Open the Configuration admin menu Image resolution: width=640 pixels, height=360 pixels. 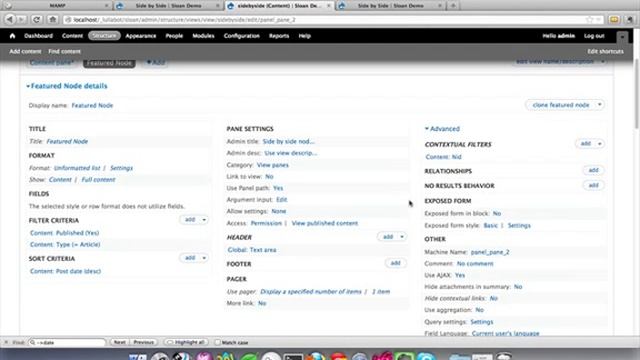[x=242, y=36]
